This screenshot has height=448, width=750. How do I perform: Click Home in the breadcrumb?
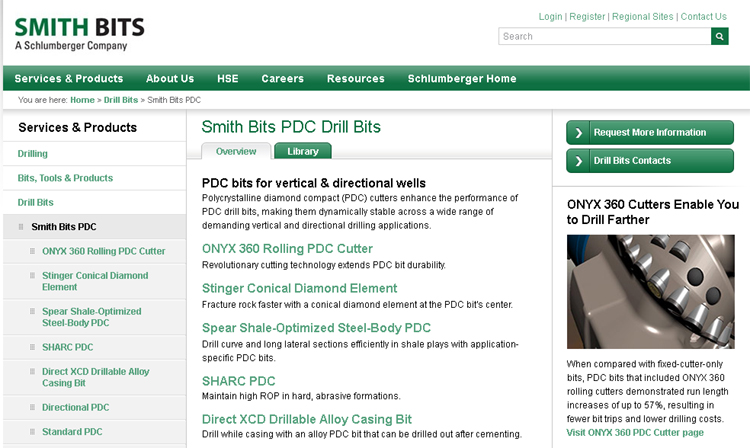click(82, 100)
